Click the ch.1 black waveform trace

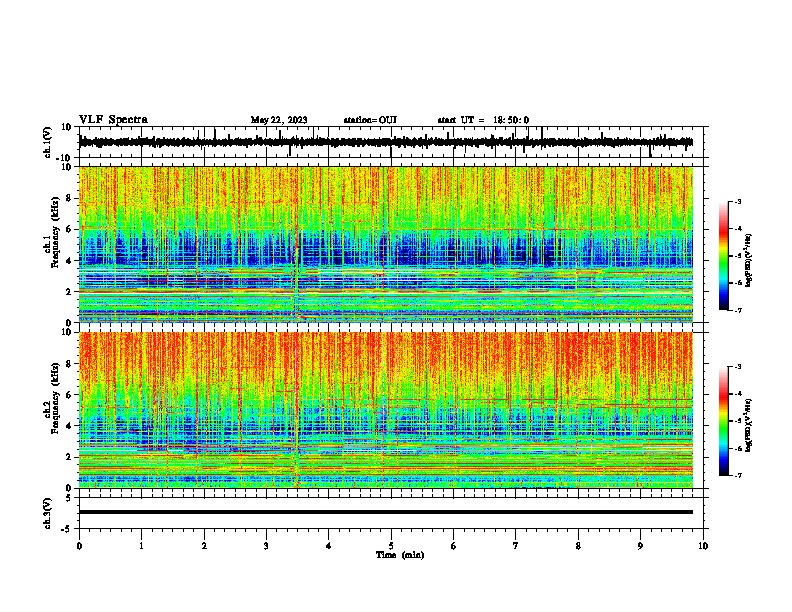click(x=385, y=142)
